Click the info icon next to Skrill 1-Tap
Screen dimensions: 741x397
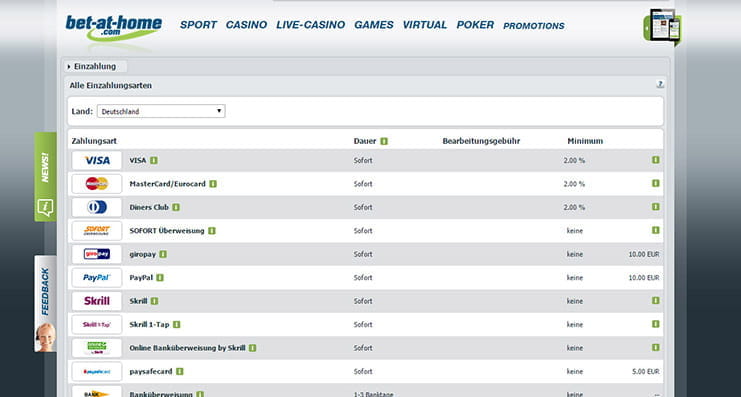176,325
